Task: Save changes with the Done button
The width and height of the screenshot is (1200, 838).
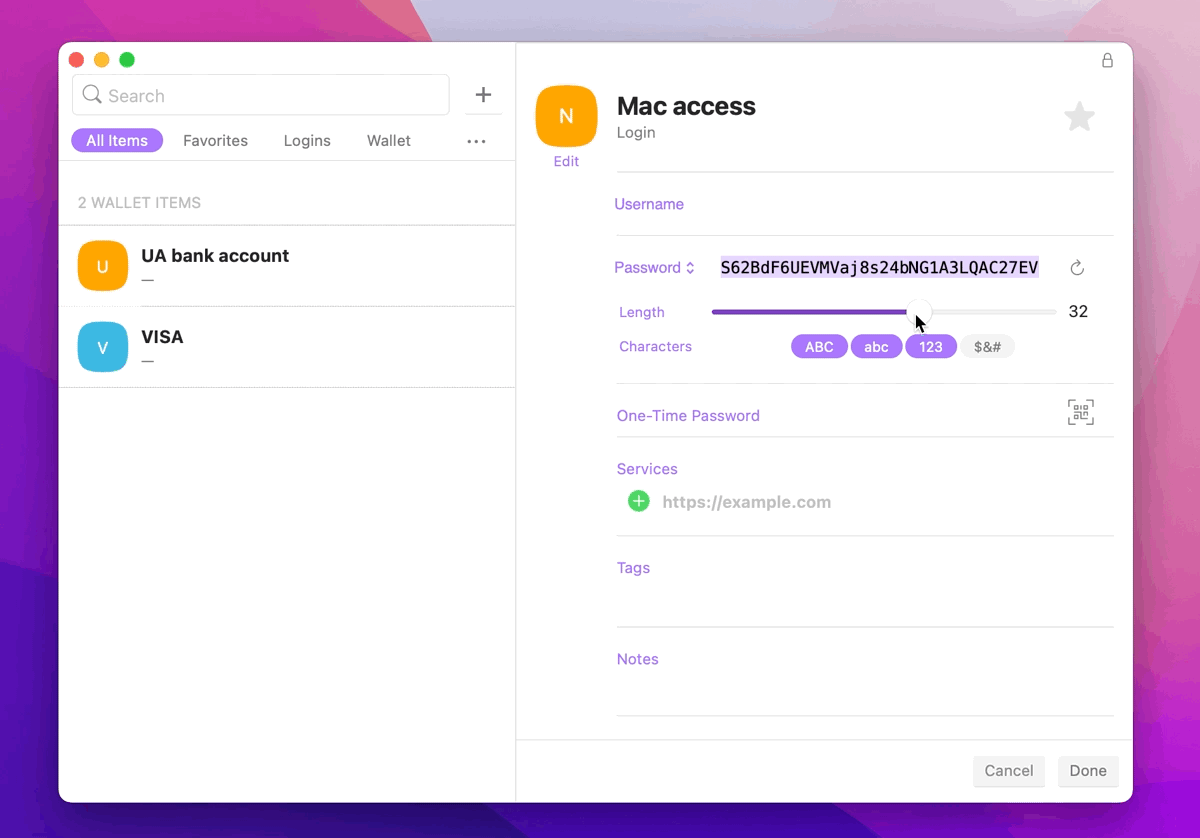Action: [x=1088, y=770]
